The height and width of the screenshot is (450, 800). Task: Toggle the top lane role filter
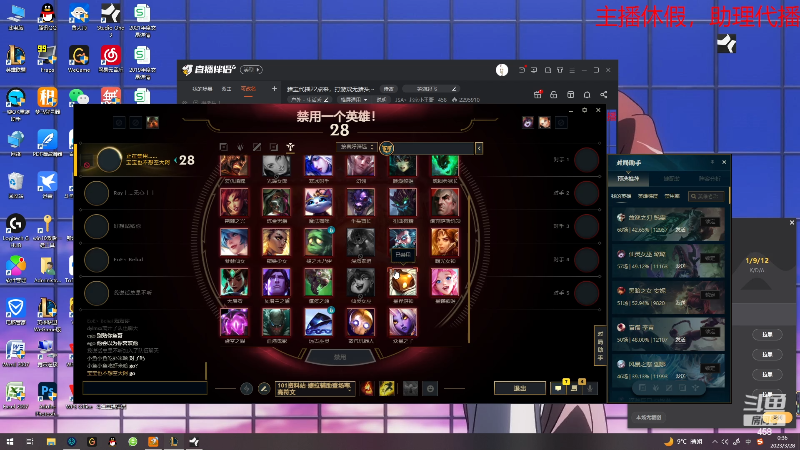[x=223, y=147]
